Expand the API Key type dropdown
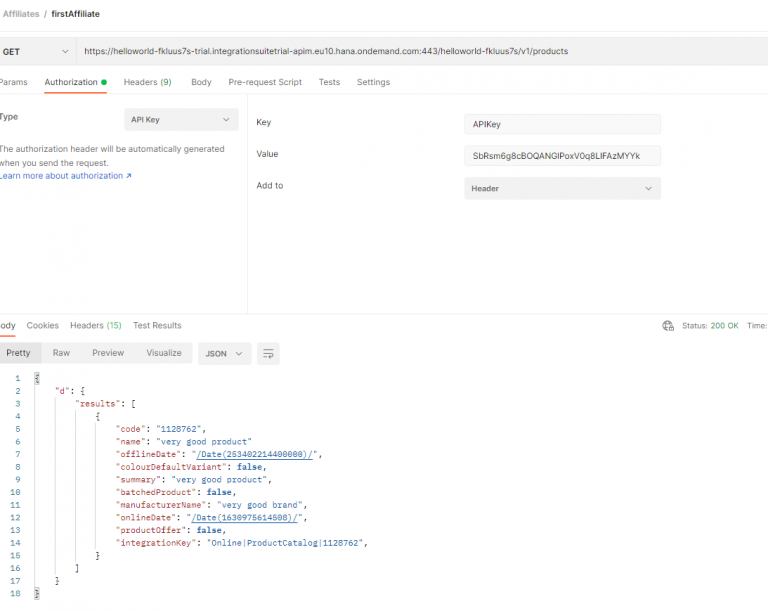 pyautogui.click(x=181, y=120)
